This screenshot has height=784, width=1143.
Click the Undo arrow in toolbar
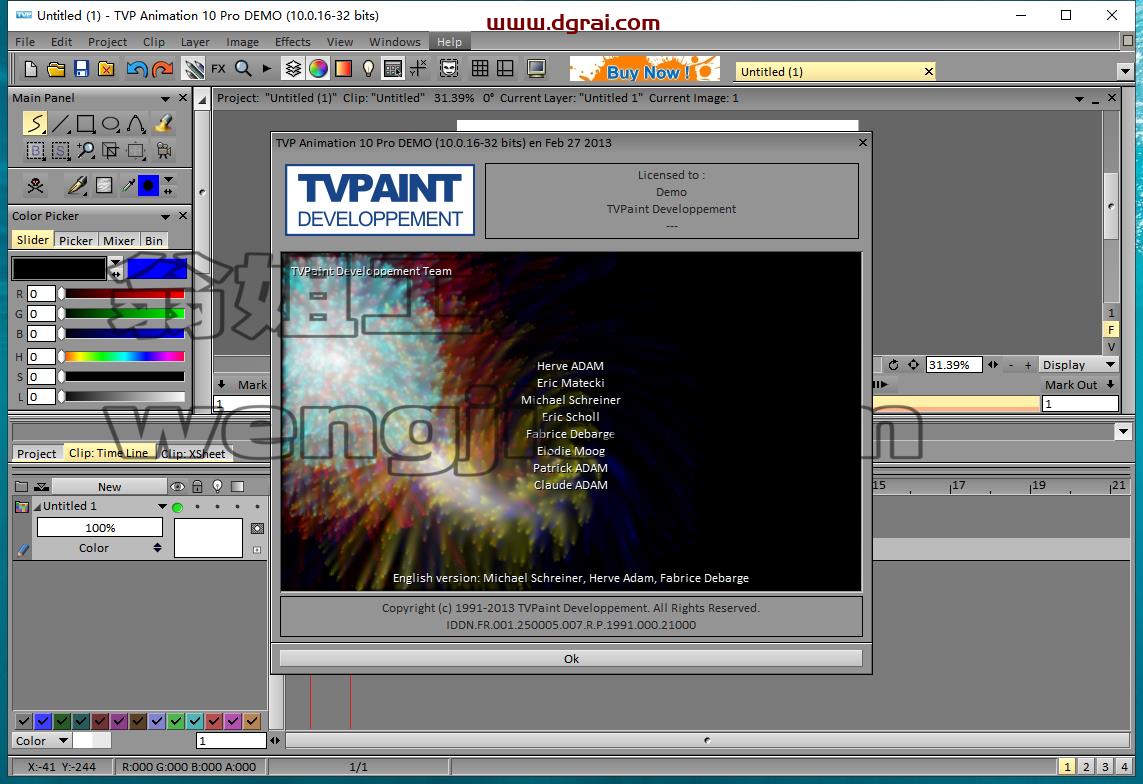tap(136, 69)
